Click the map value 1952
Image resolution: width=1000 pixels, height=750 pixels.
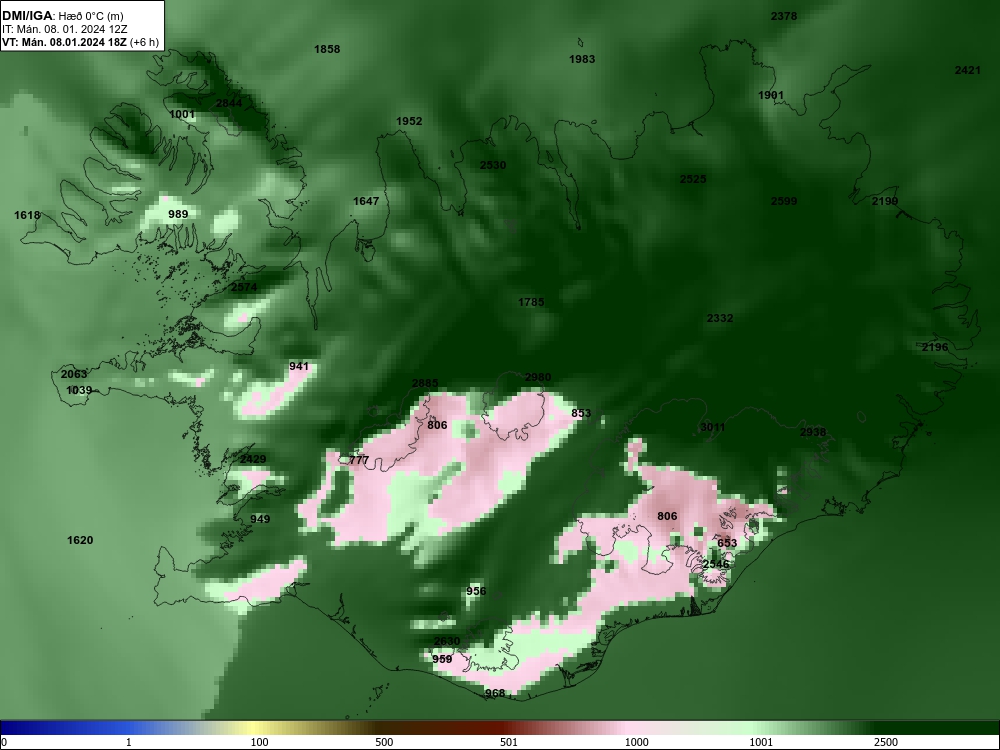point(409,121)
